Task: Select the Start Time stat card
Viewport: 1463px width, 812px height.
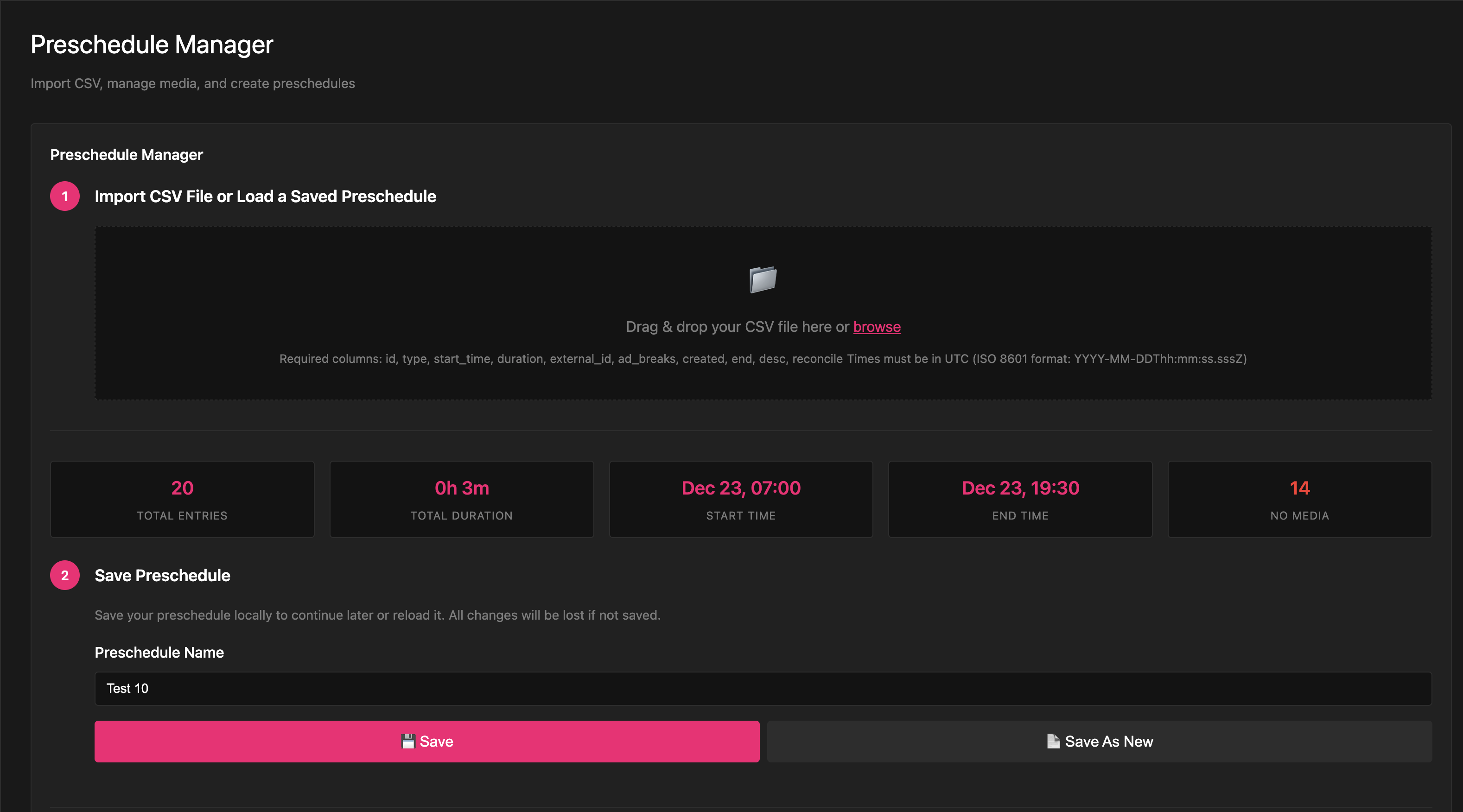Action: pos(741,499)
